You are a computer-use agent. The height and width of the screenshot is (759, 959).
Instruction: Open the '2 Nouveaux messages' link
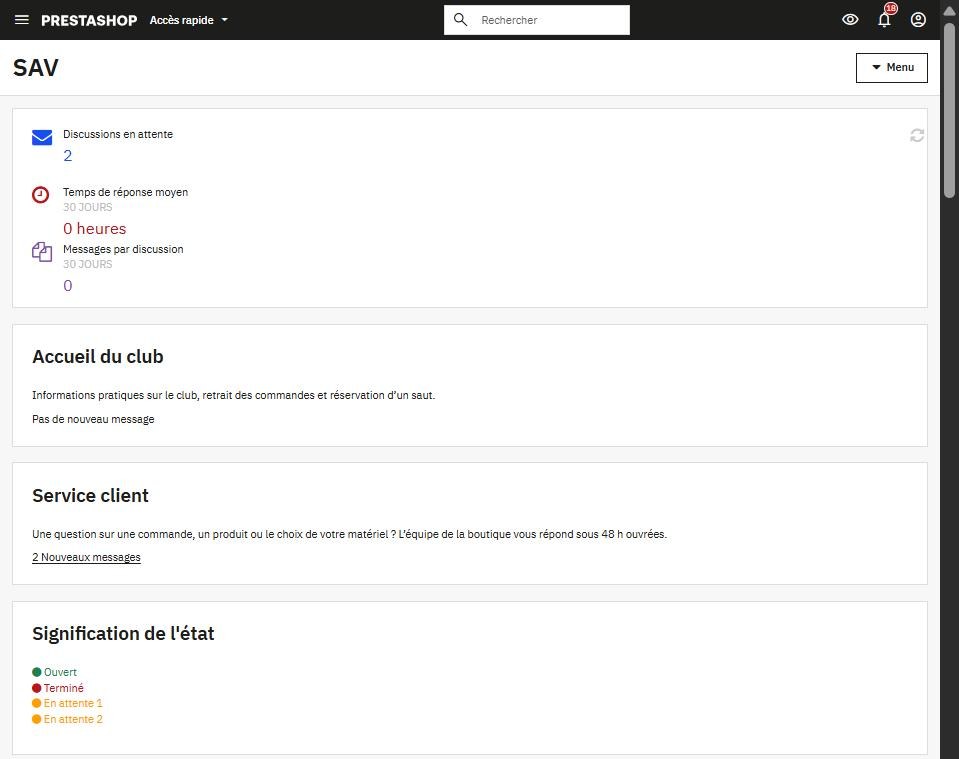pos(86,557)
